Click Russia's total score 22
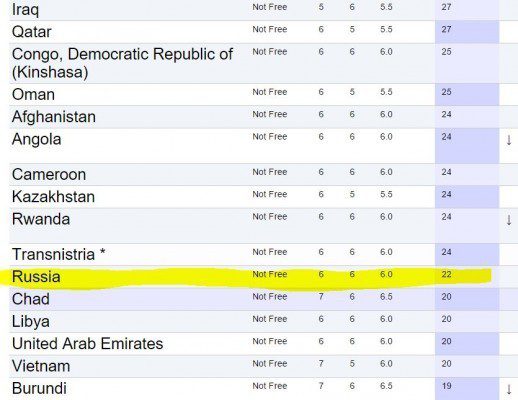Image resolution: width=518 pixels, height=400 pixels. (x=446, y=274)
